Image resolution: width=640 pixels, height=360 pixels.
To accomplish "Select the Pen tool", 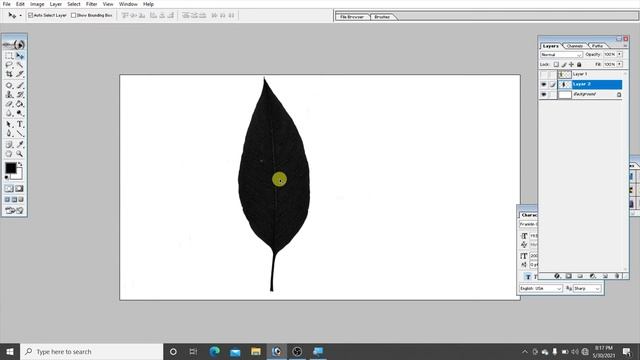I will [9, 133].
